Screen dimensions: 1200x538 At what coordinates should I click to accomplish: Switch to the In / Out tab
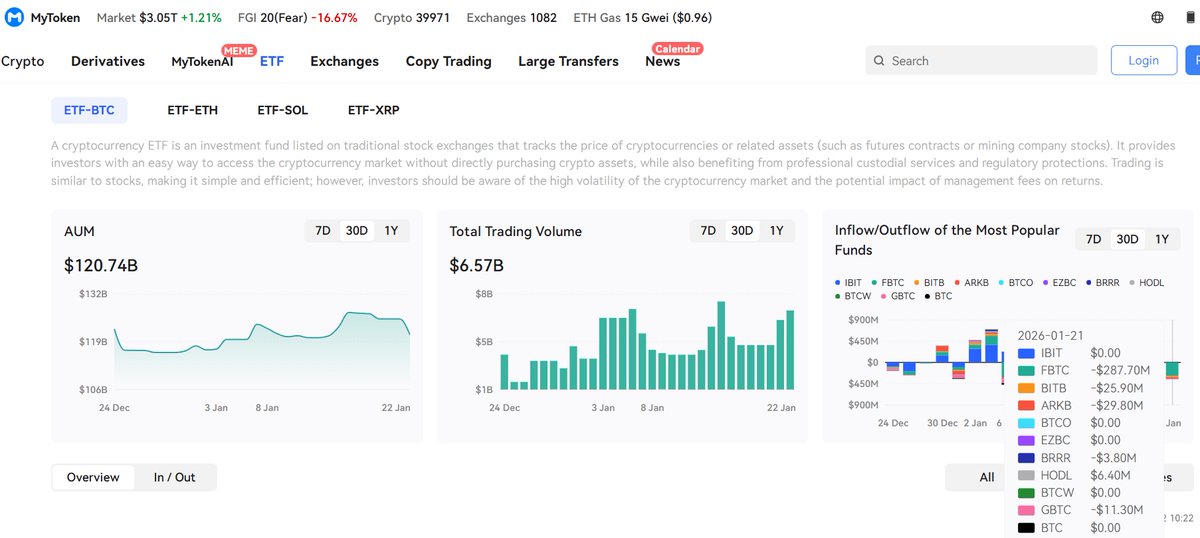point(174,477)
